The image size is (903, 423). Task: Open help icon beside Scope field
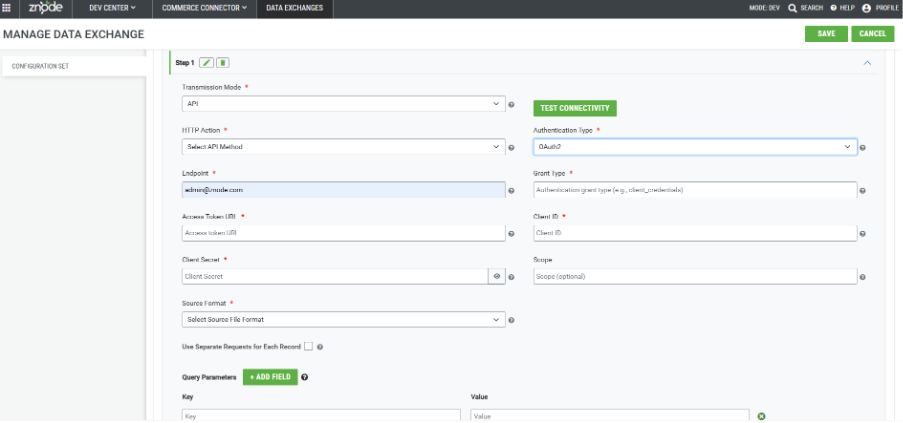(x=863, y=277)
